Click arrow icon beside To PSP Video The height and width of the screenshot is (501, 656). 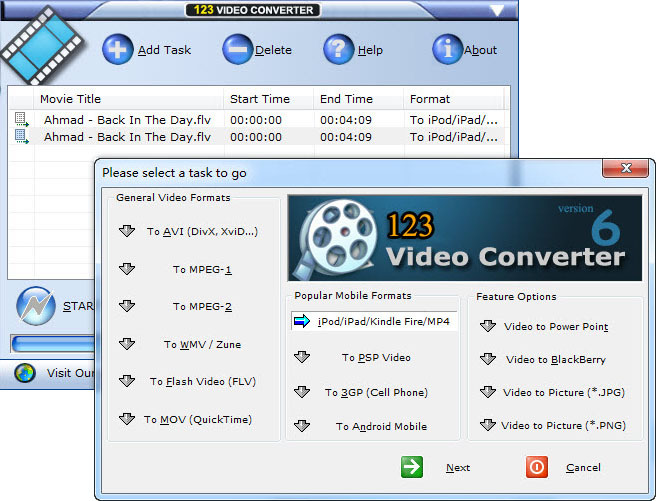[302, 357]
